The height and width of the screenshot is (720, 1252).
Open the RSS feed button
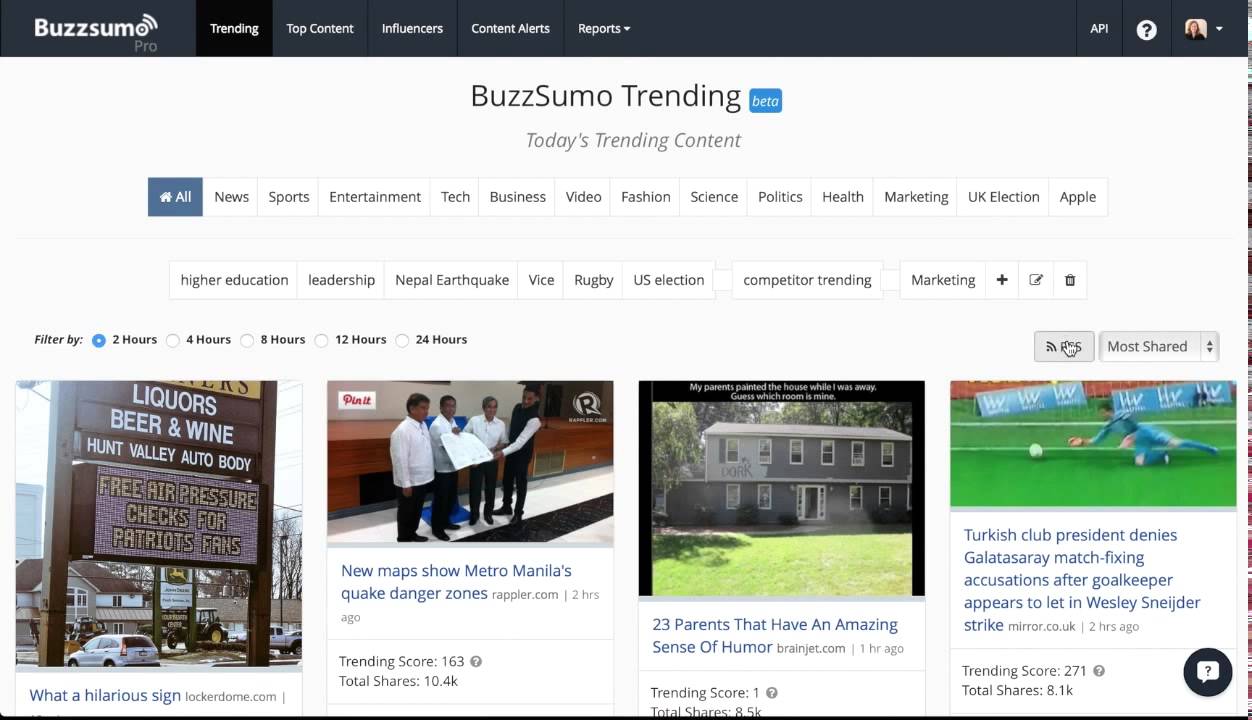click(1064, 346)
